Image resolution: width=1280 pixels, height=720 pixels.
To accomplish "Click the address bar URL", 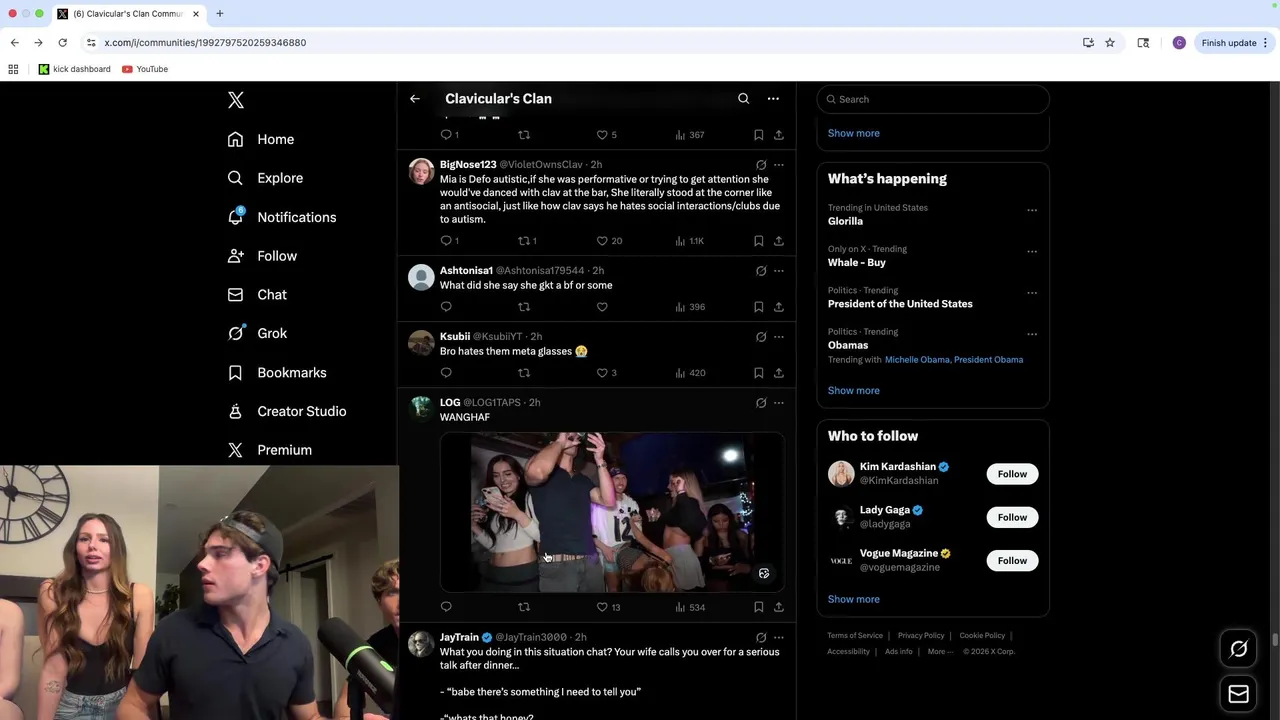I will pos(205,43).
